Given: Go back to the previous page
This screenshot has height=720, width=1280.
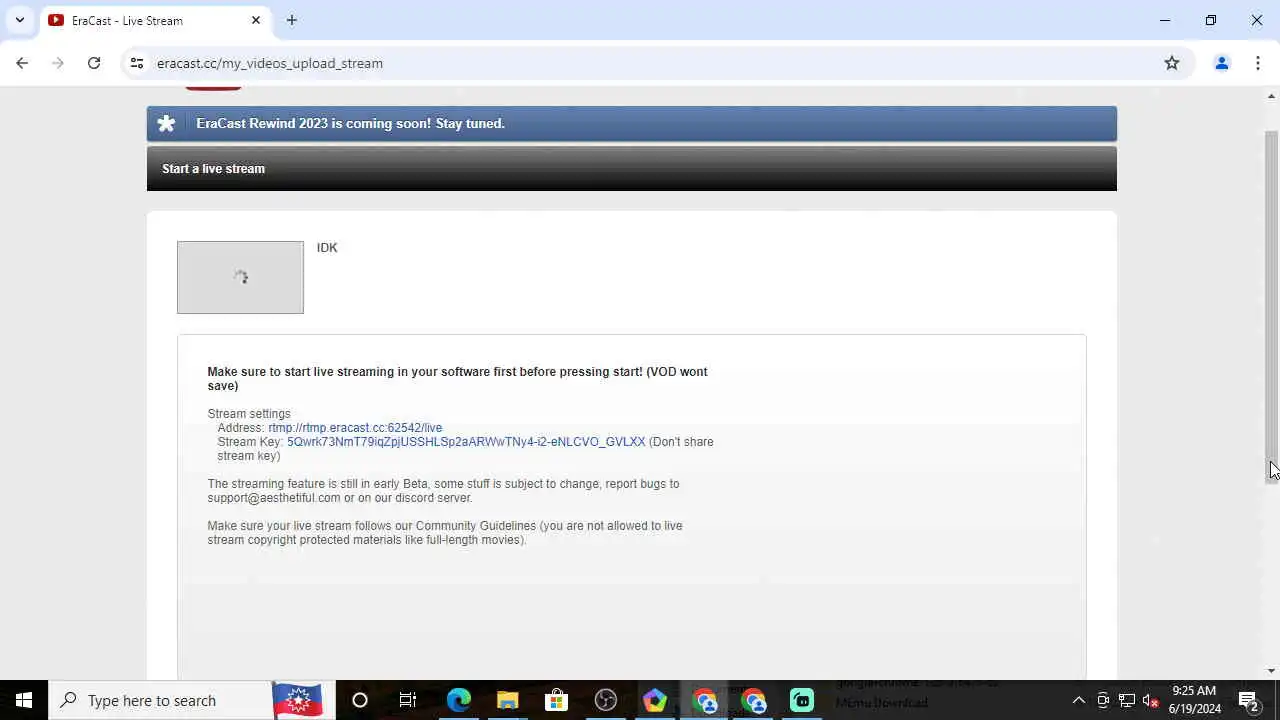Looking at the screenshot, I should [x=22, y=63].
